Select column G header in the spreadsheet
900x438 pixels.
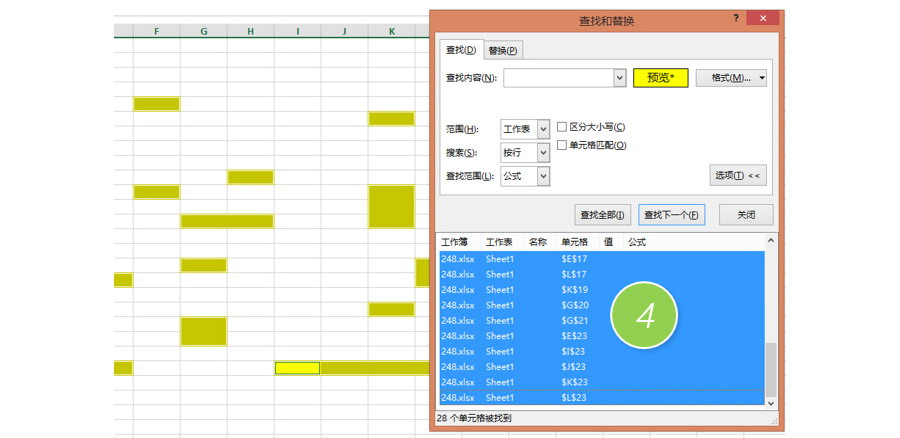coord(204,32)
